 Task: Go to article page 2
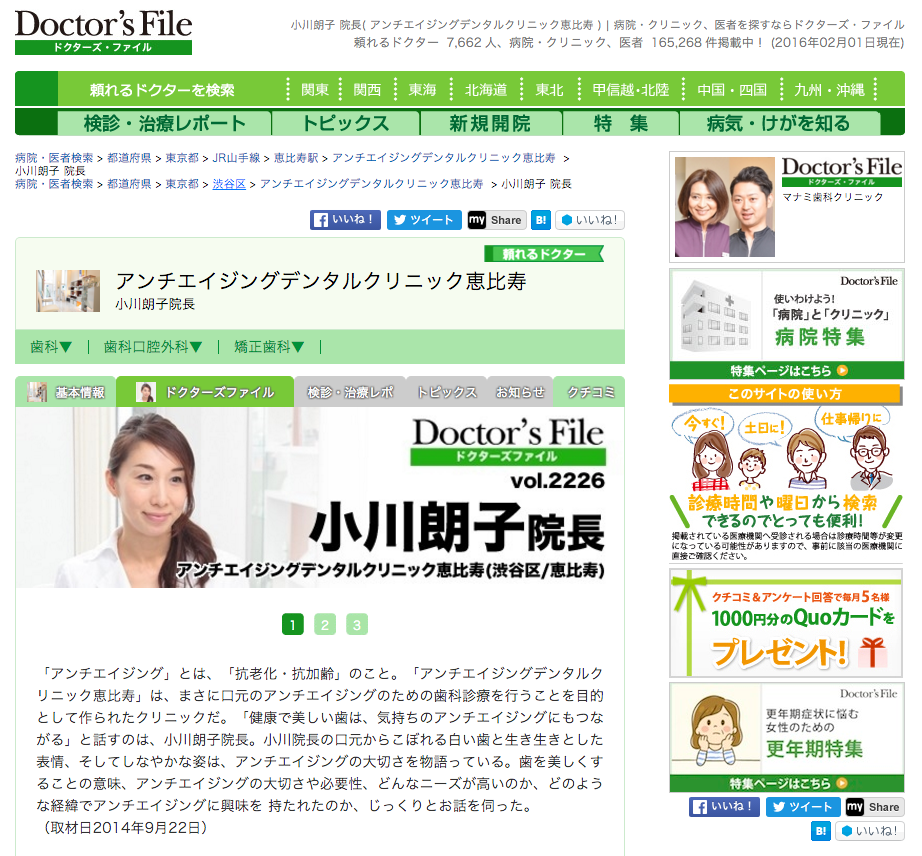coord(325,624)
